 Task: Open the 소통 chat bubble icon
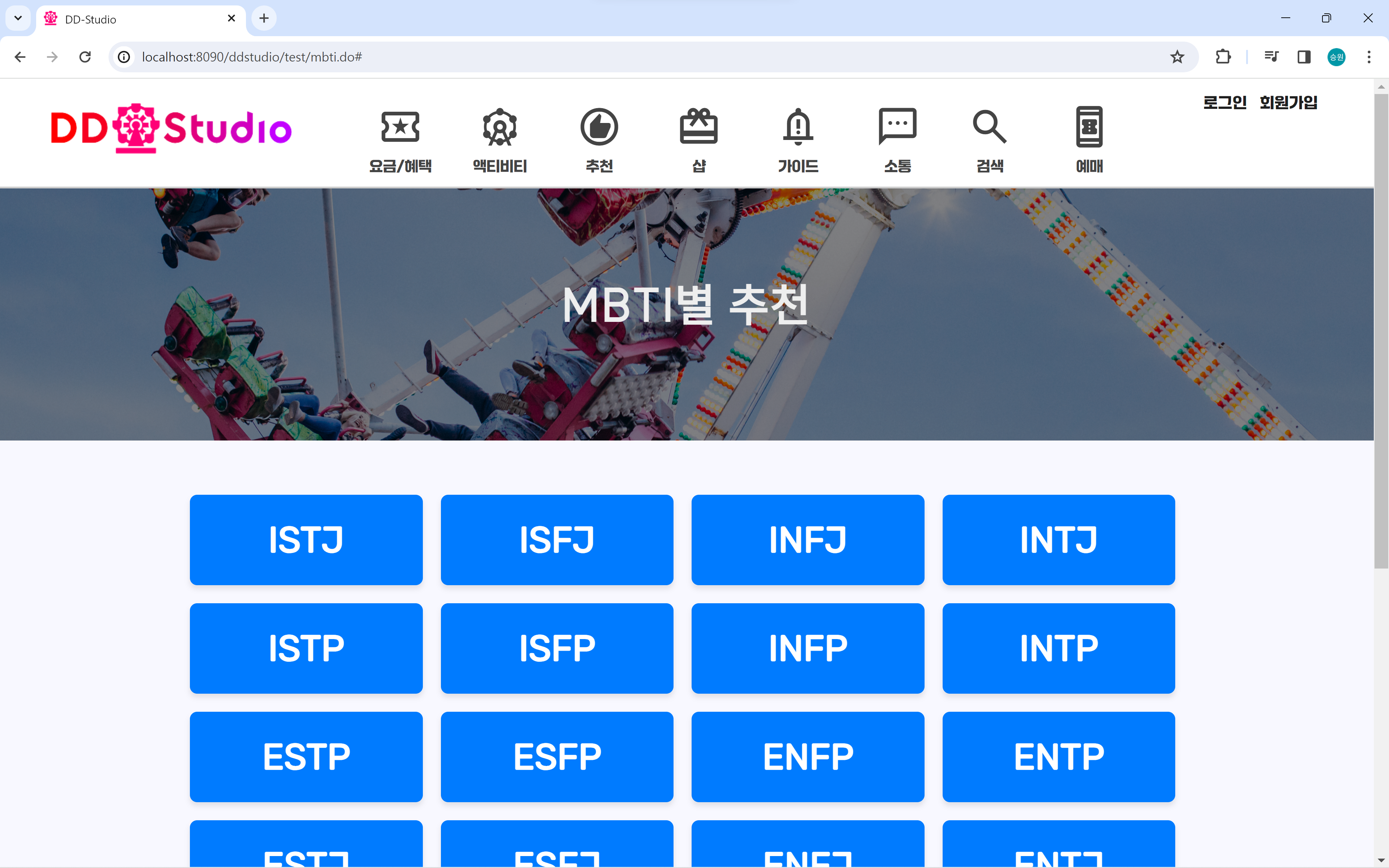point(897,126)
